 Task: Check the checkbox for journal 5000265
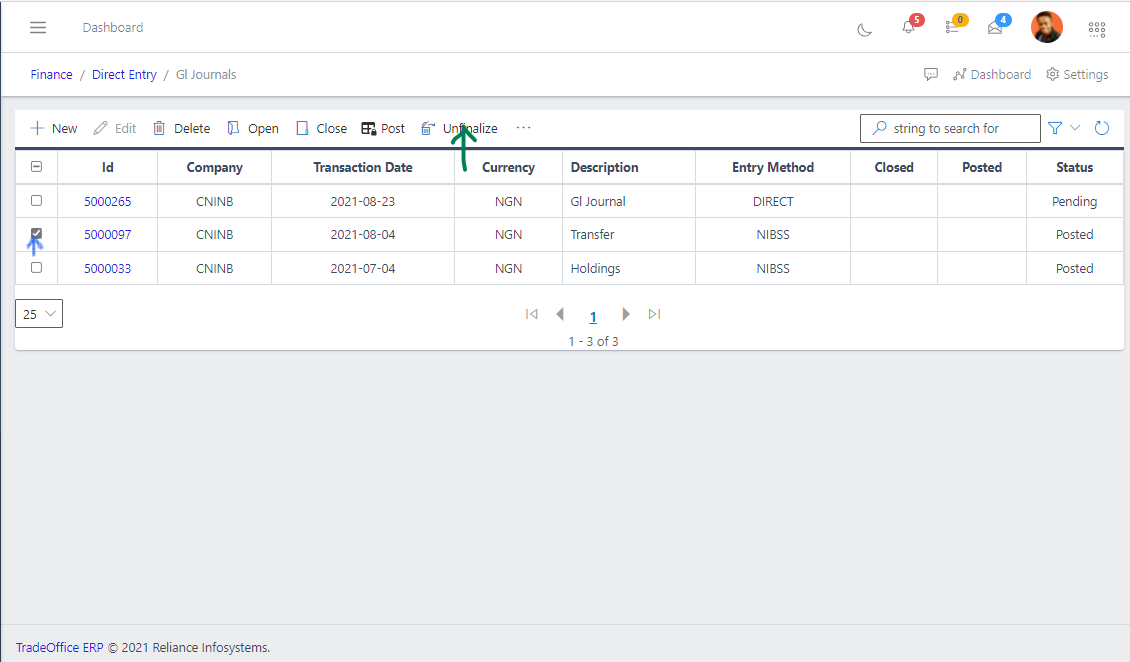pyautogui.click(x=36, y=200)
